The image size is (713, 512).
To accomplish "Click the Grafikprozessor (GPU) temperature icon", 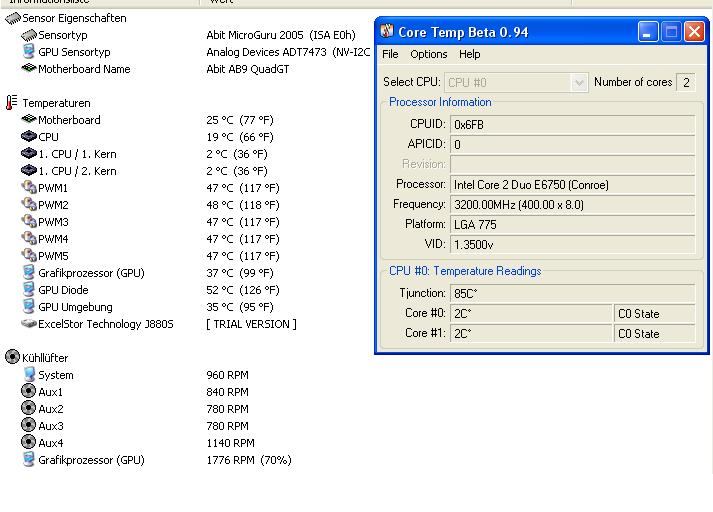I will click(x=29, y=272).
